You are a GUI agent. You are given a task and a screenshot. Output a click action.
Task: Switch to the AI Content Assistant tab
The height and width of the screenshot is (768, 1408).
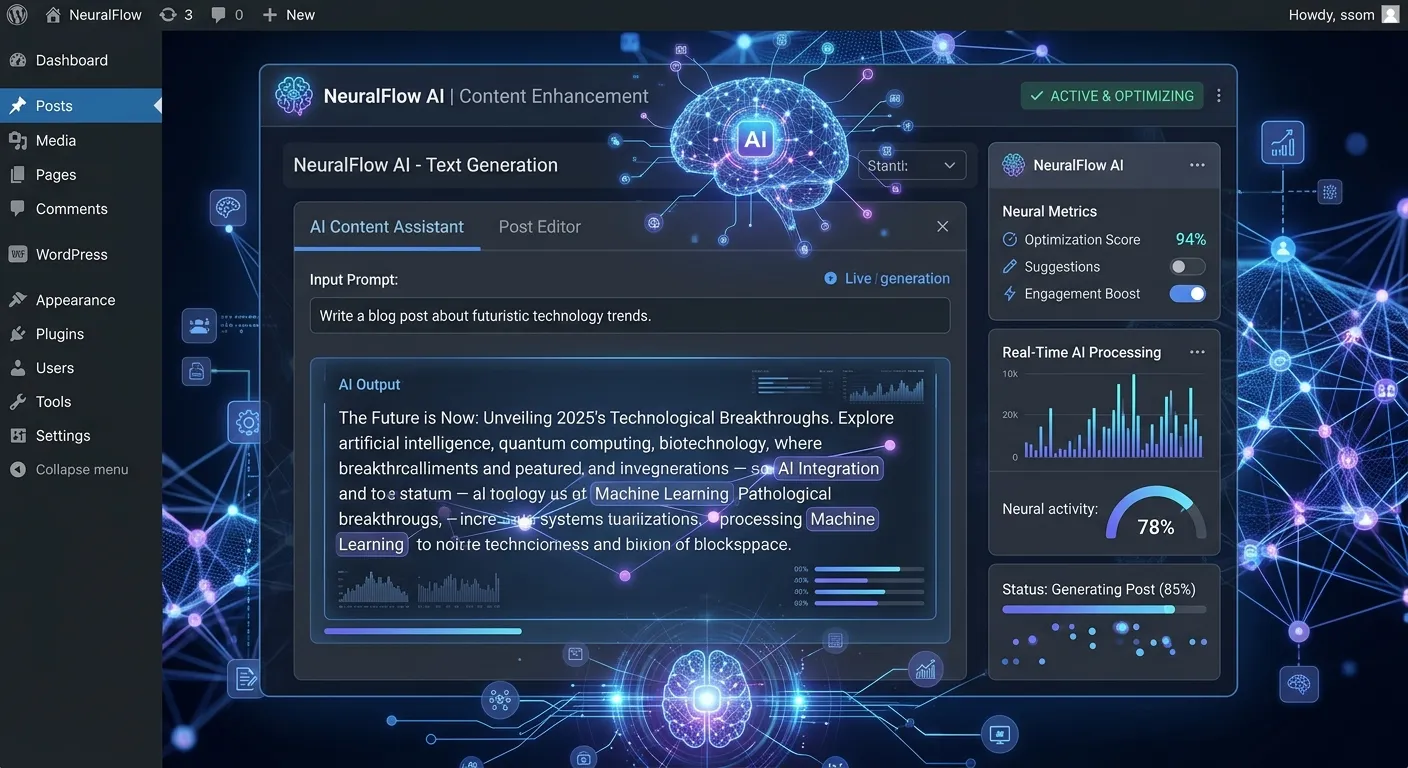pyautogui.click(x=387, y=227)
